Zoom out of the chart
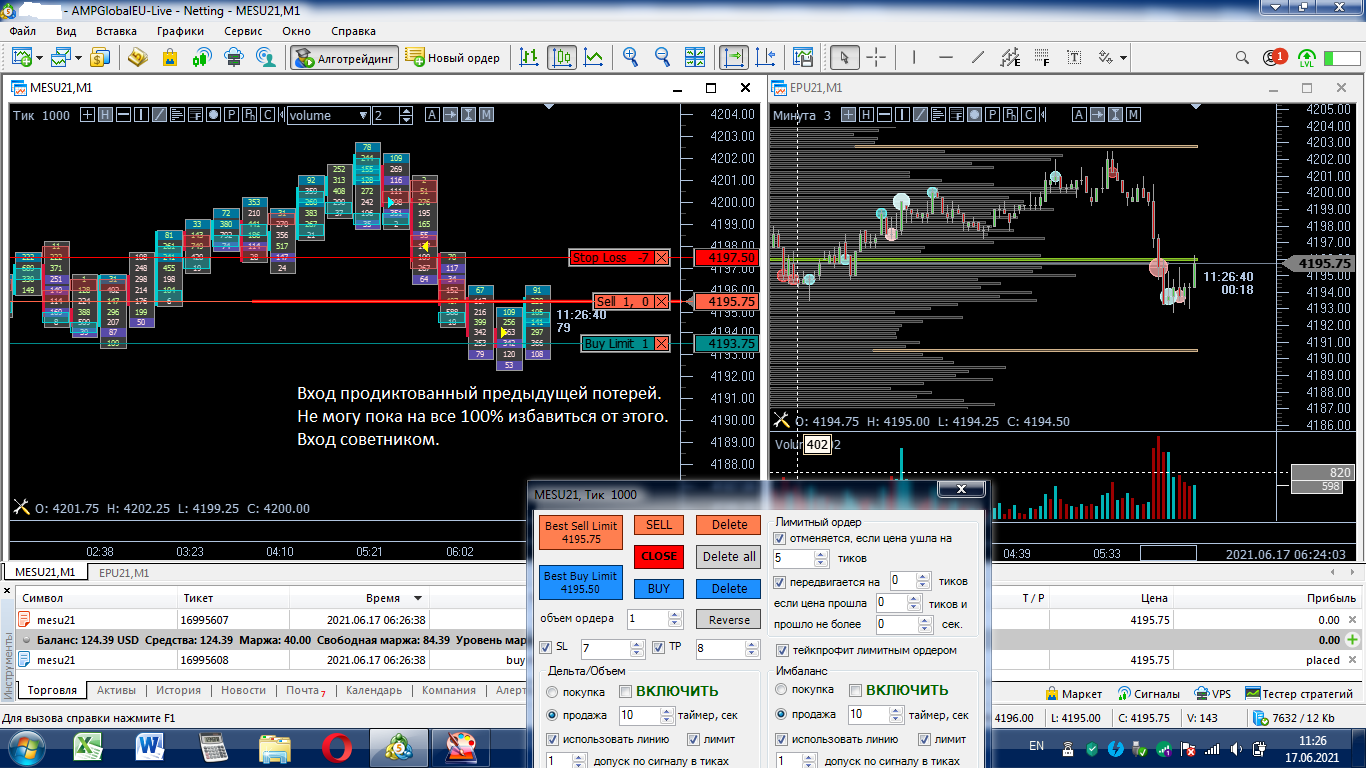The height and width of the screenshot is (768, 1366). coord(662,57)
